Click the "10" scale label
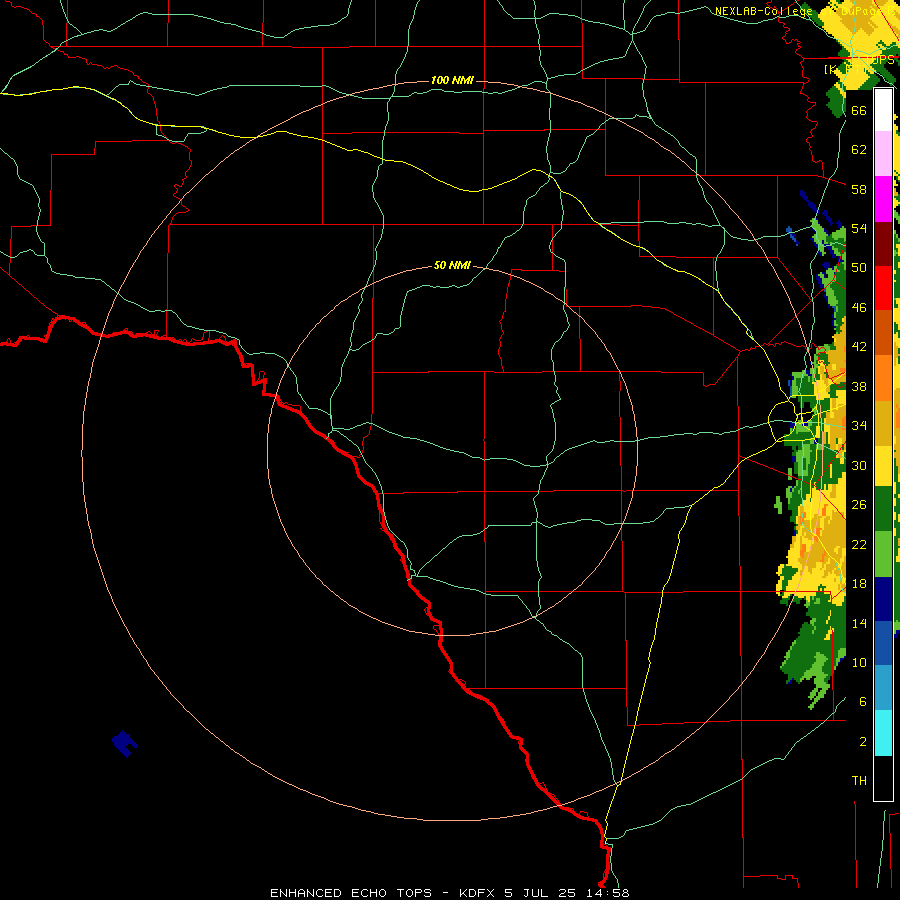This screenshot has width=900, height=900. click(x=859, y=663)
